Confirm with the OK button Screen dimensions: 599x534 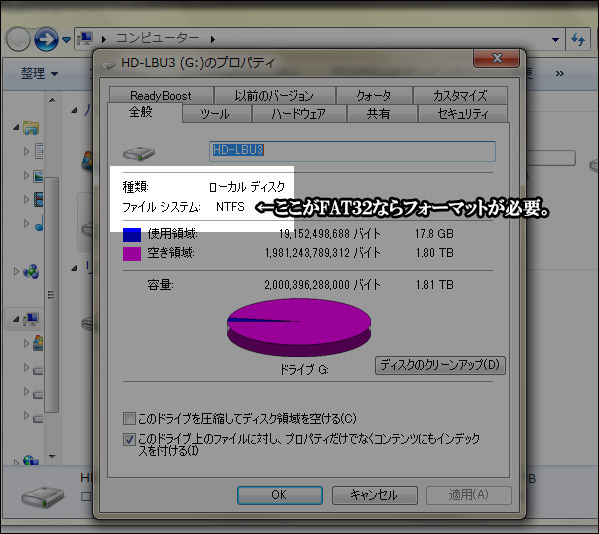pyautogui.click(x=280, y=495)
